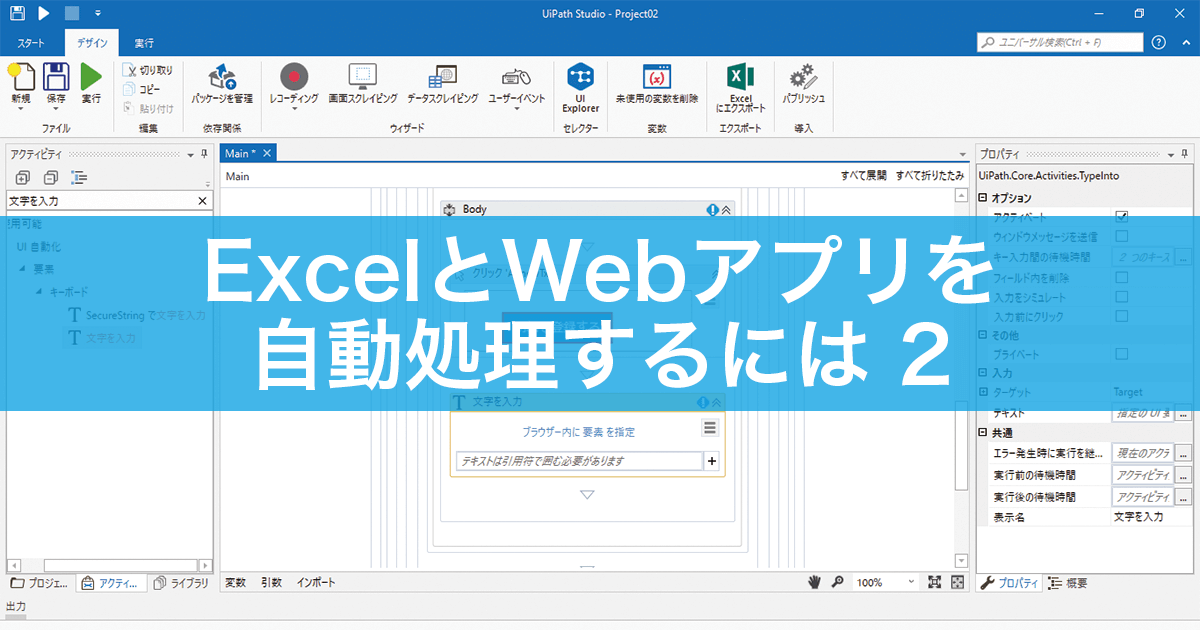Click Excelにエクスポート
1200x630 pixels.
pos(740,87)
